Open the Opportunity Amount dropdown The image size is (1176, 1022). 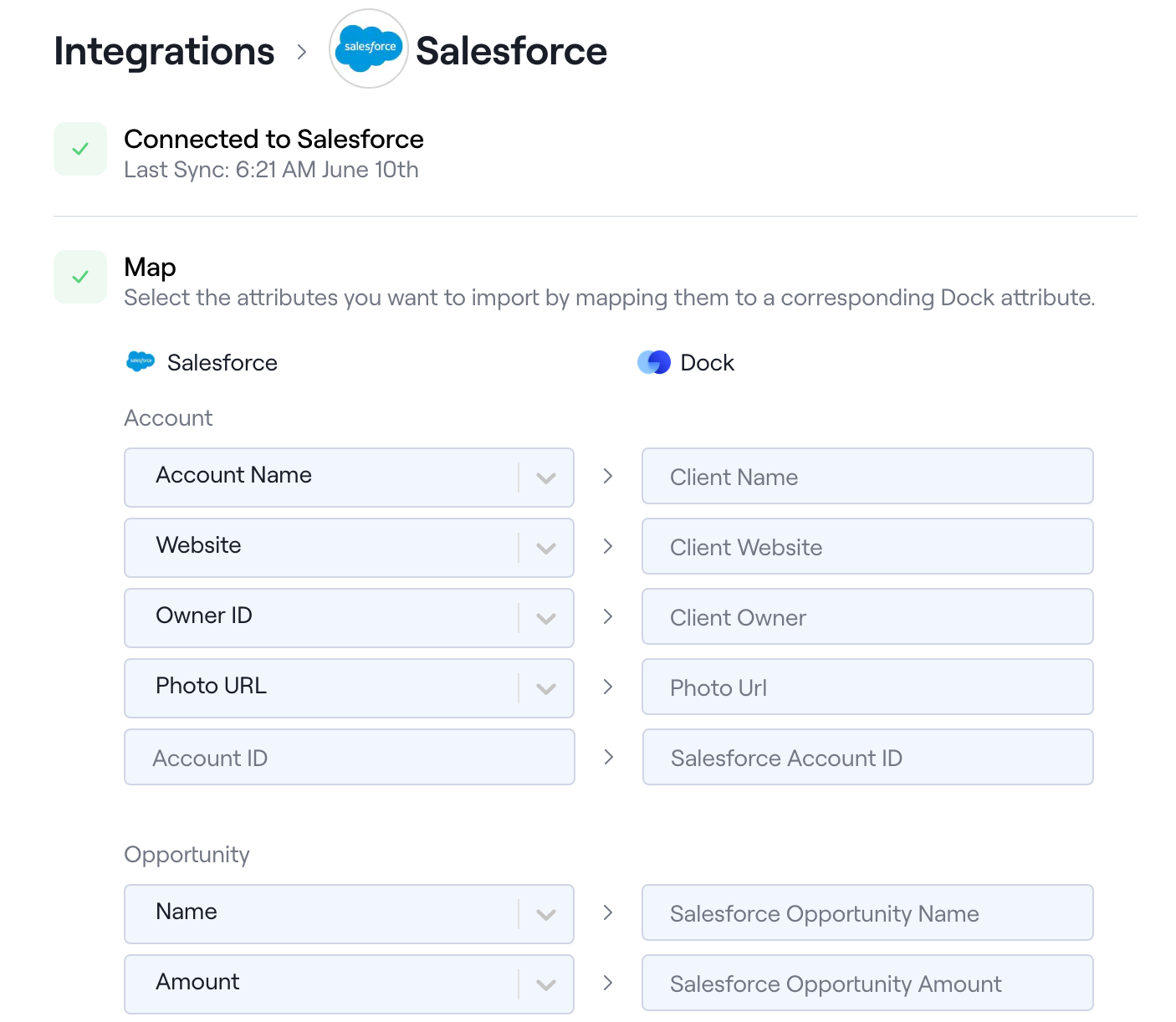tap(545, 984)
